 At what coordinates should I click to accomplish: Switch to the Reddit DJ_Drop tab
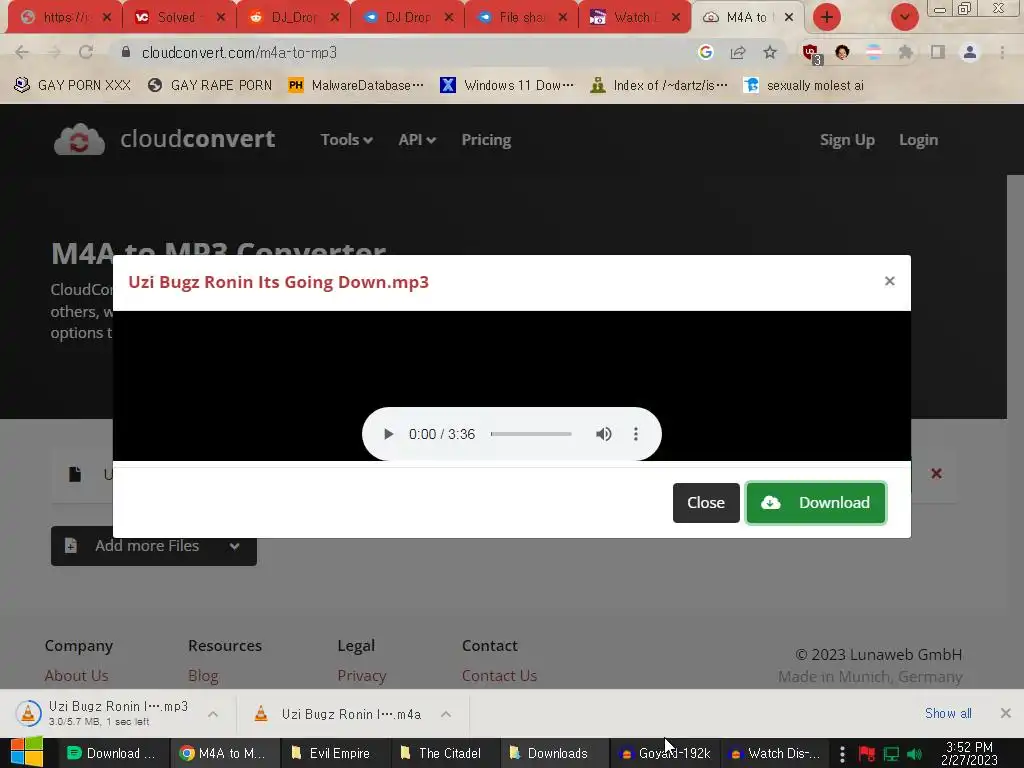click(x=293, y=17)
